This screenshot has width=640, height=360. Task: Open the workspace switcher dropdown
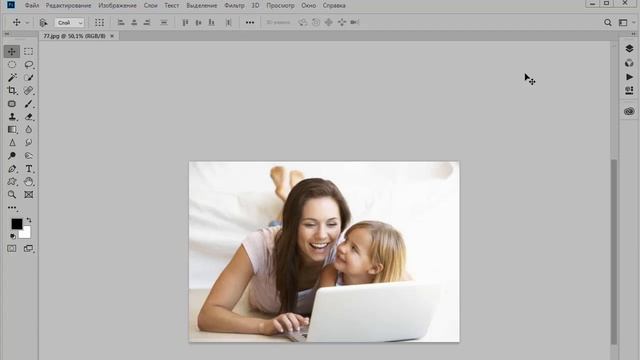625,22
